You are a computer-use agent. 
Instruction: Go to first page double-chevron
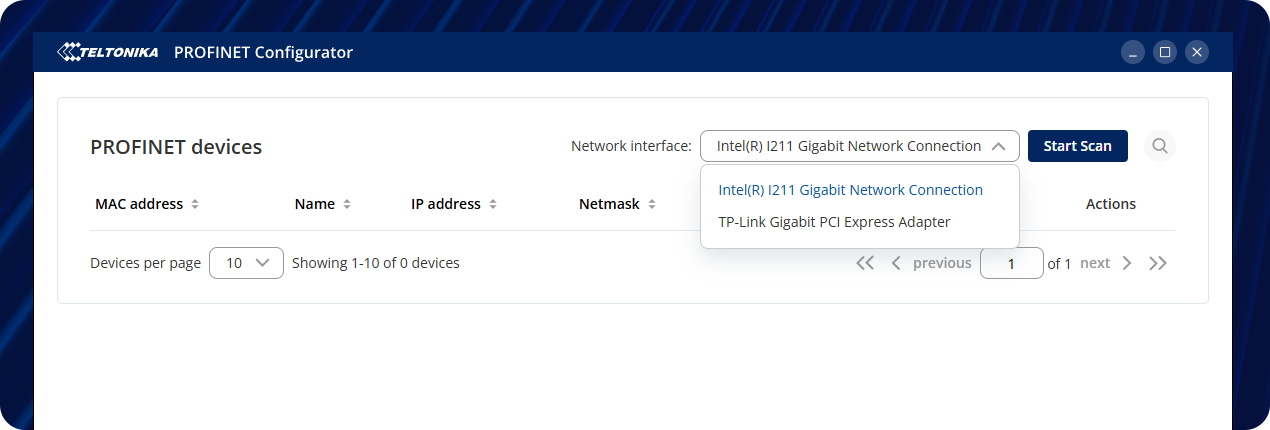865,263
